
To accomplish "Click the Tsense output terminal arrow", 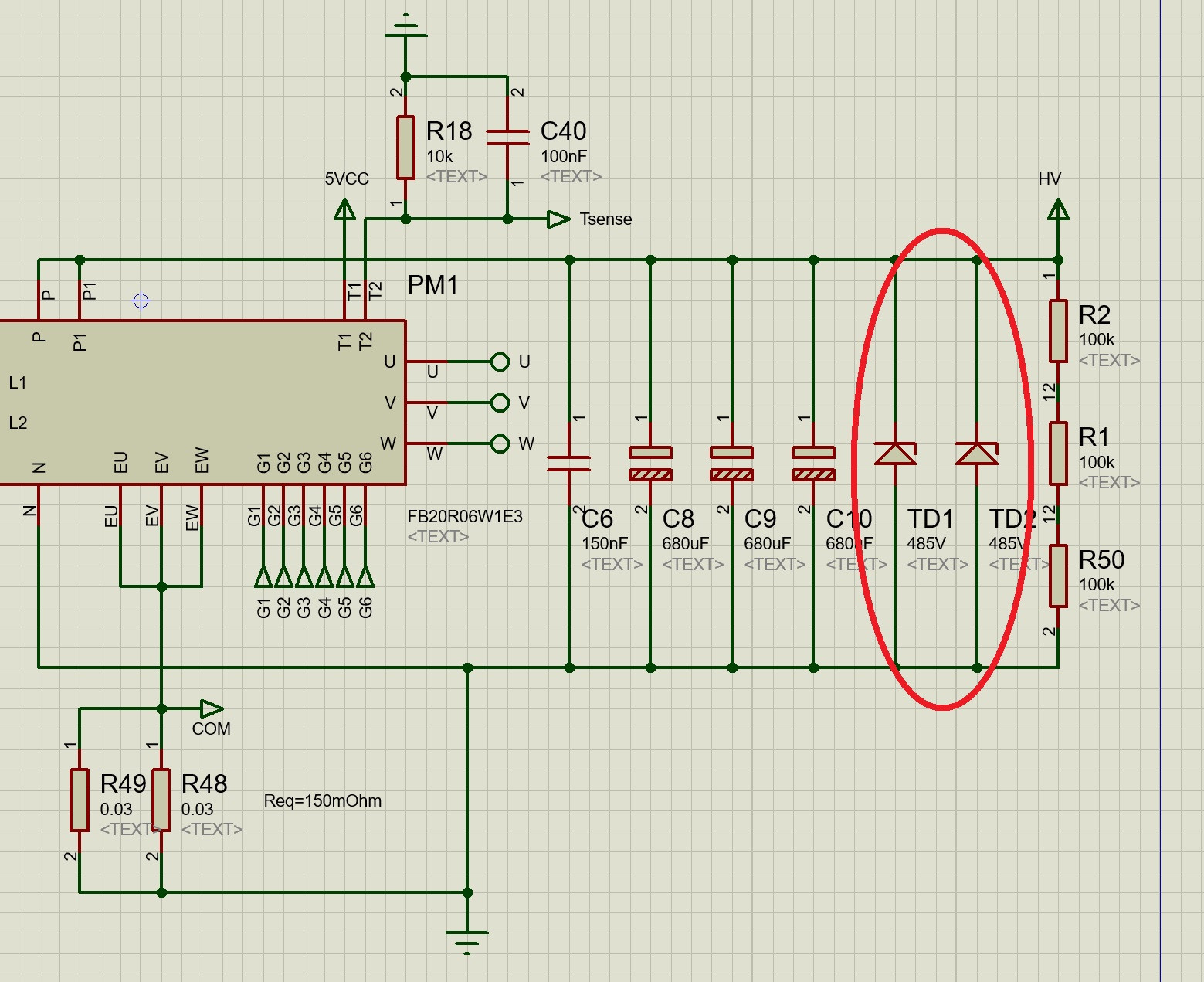I will [x=558, y=219].
